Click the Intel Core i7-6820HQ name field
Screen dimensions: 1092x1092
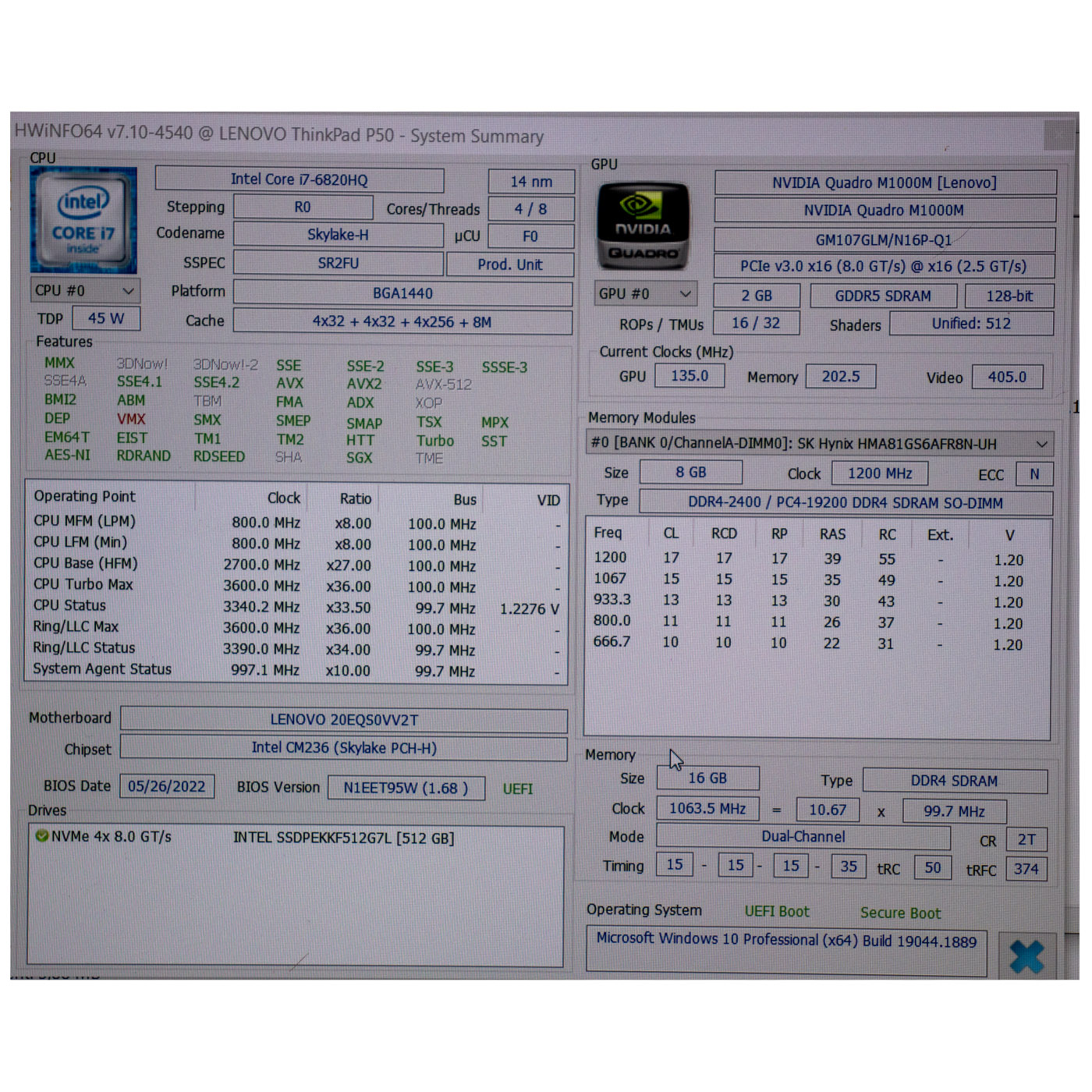tap(300, 179)
